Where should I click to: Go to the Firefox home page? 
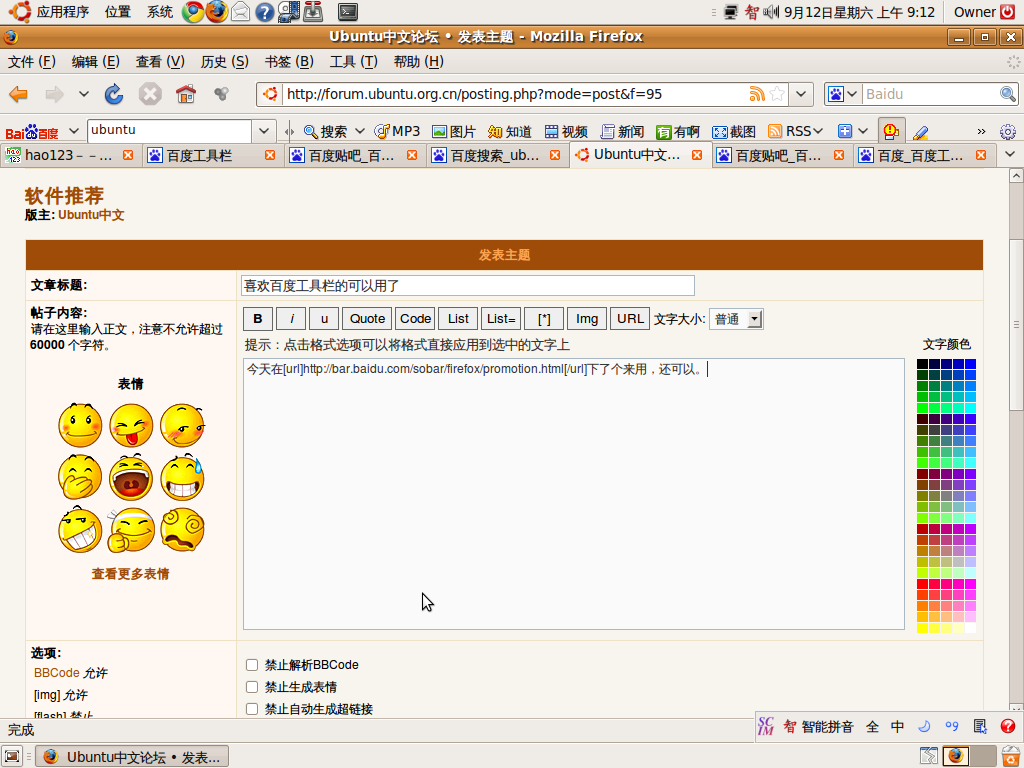pos(185,94)
